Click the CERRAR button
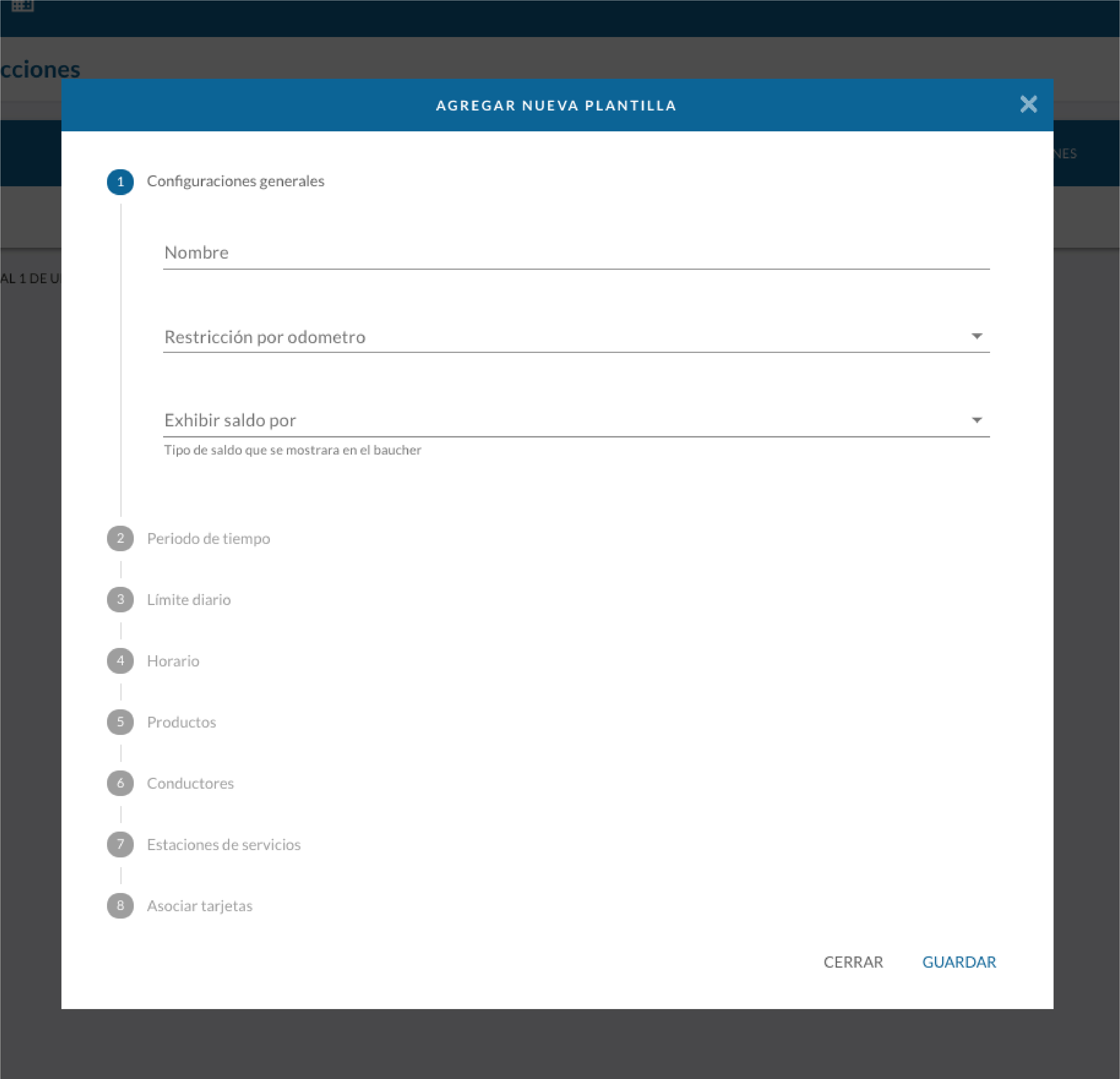Screen dimensions: 1120x1079 pyautogui.click(x=853, y=962)
